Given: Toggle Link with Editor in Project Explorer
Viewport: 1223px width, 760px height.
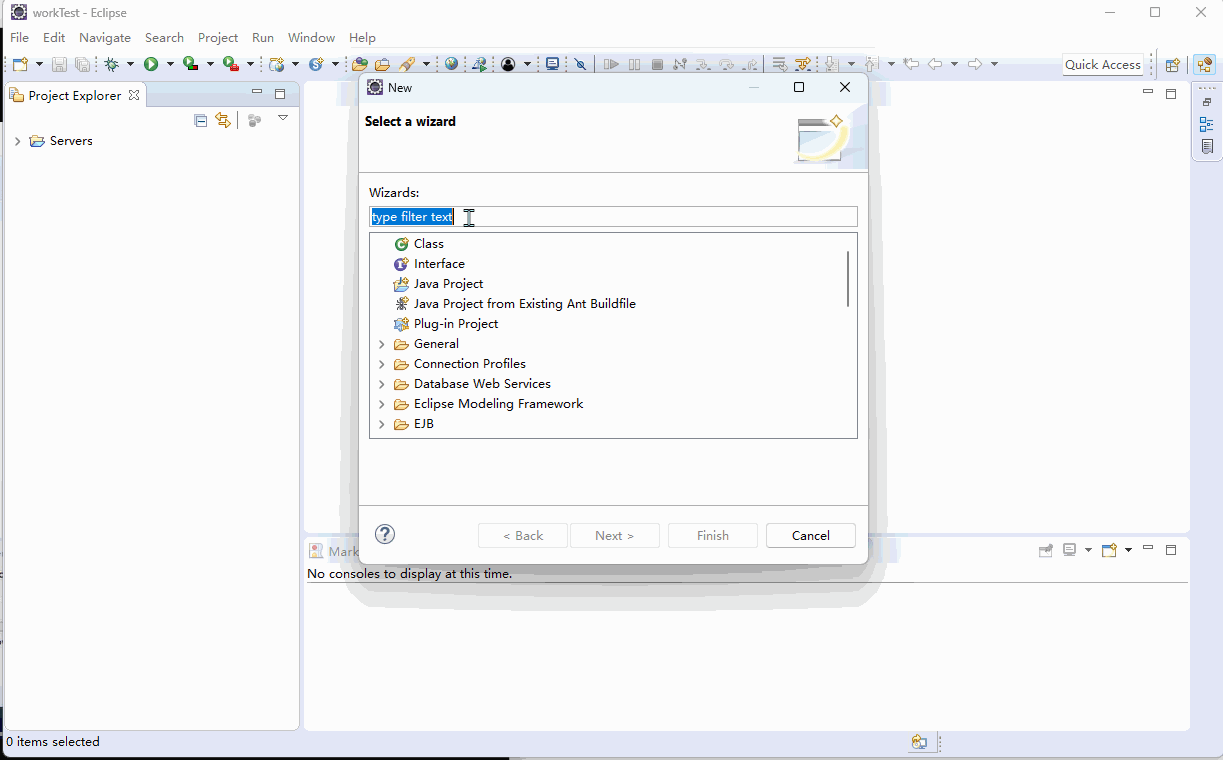Looking at the screenshot, I should pyautogui.click(x=222, y=120).
